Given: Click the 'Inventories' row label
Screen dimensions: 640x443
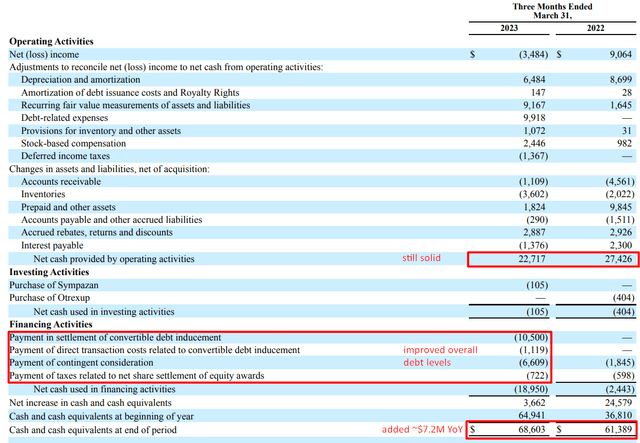Looking at the screenshot, I should [x=43, y=194].
